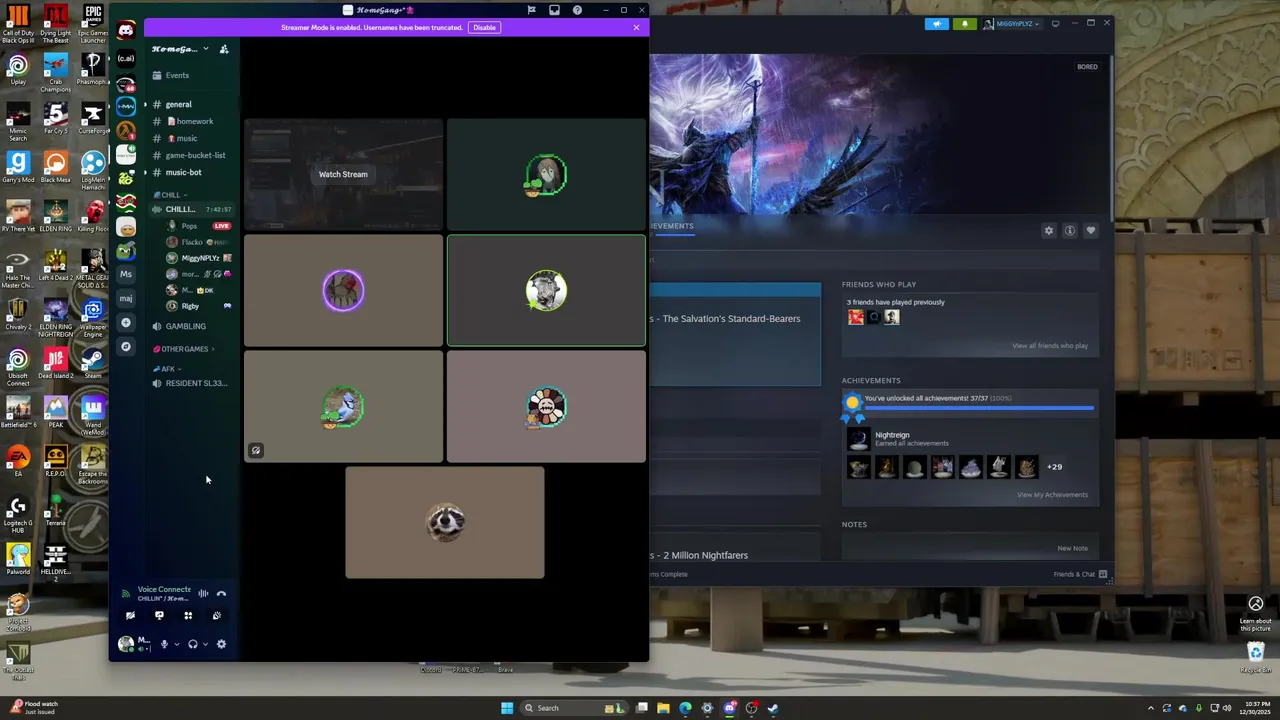Open the Ms server icon in Discord
This screenshot has height=720, width=1280.
[126, 274]
